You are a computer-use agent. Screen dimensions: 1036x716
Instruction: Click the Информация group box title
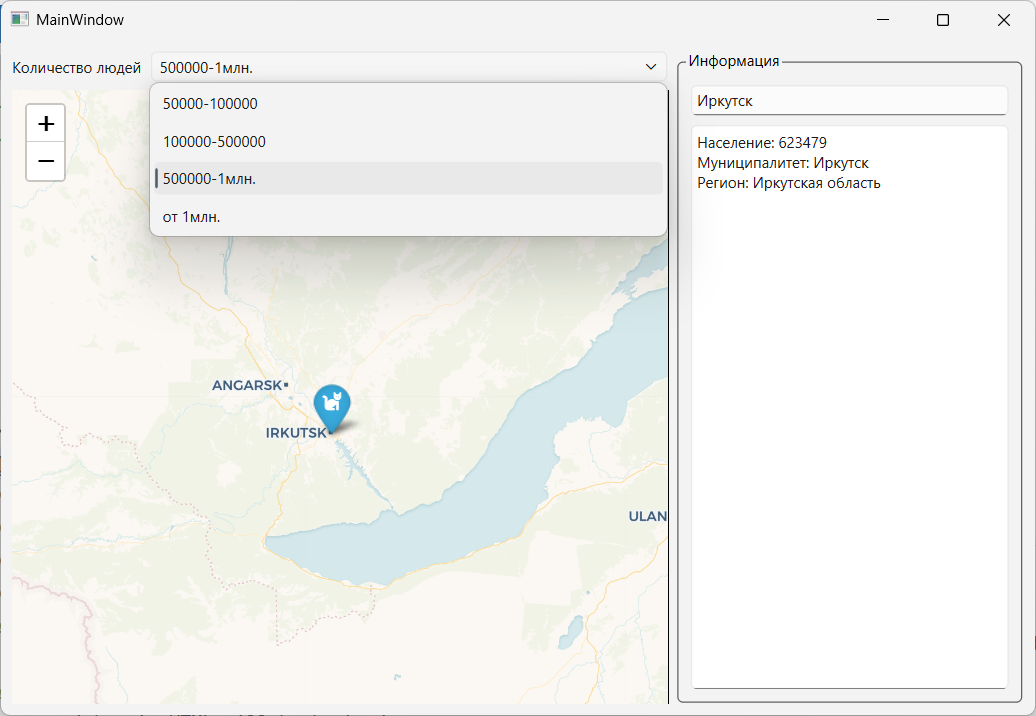point(733,61)
